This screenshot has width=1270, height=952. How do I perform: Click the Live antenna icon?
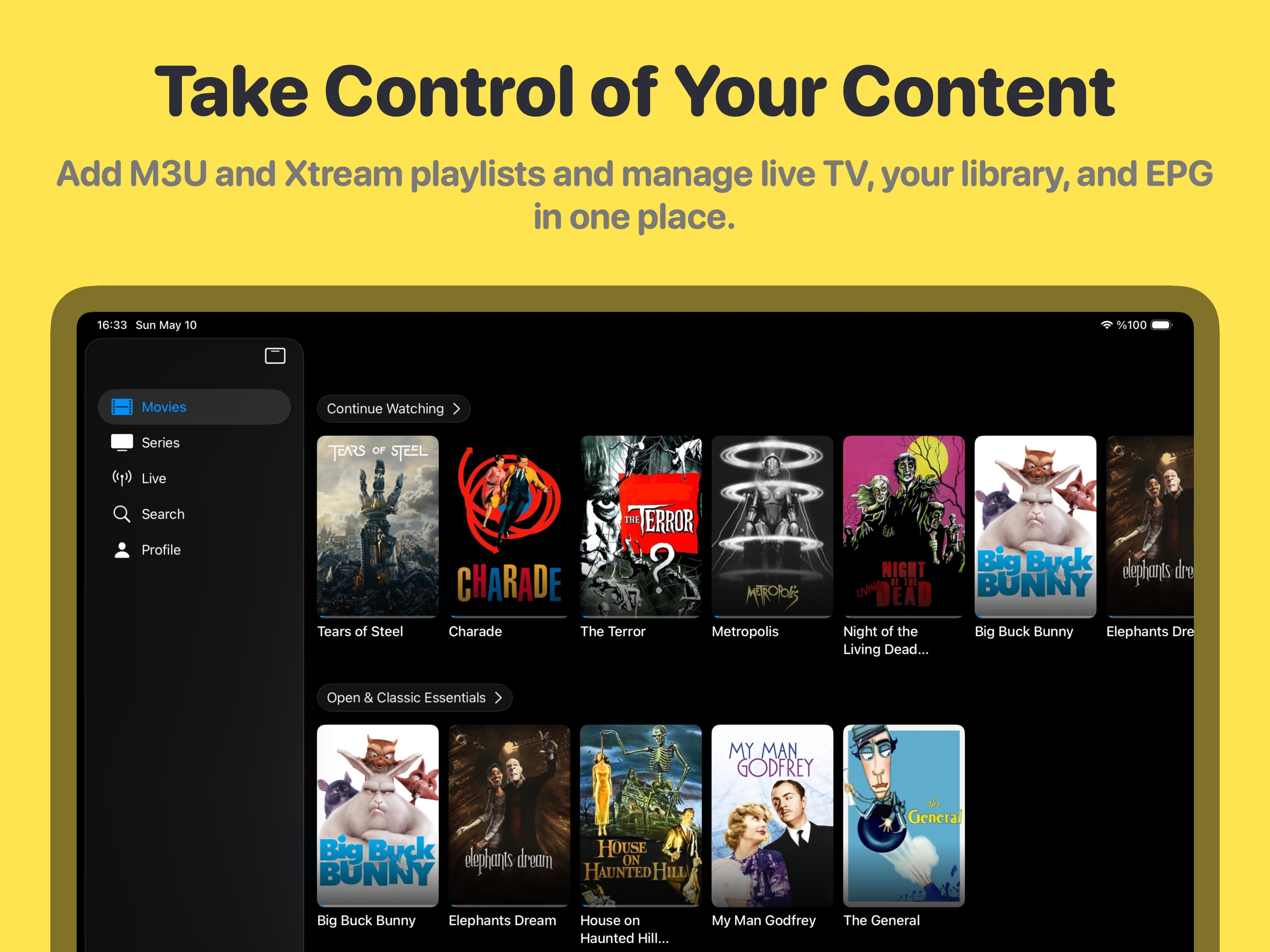point(122,478)
